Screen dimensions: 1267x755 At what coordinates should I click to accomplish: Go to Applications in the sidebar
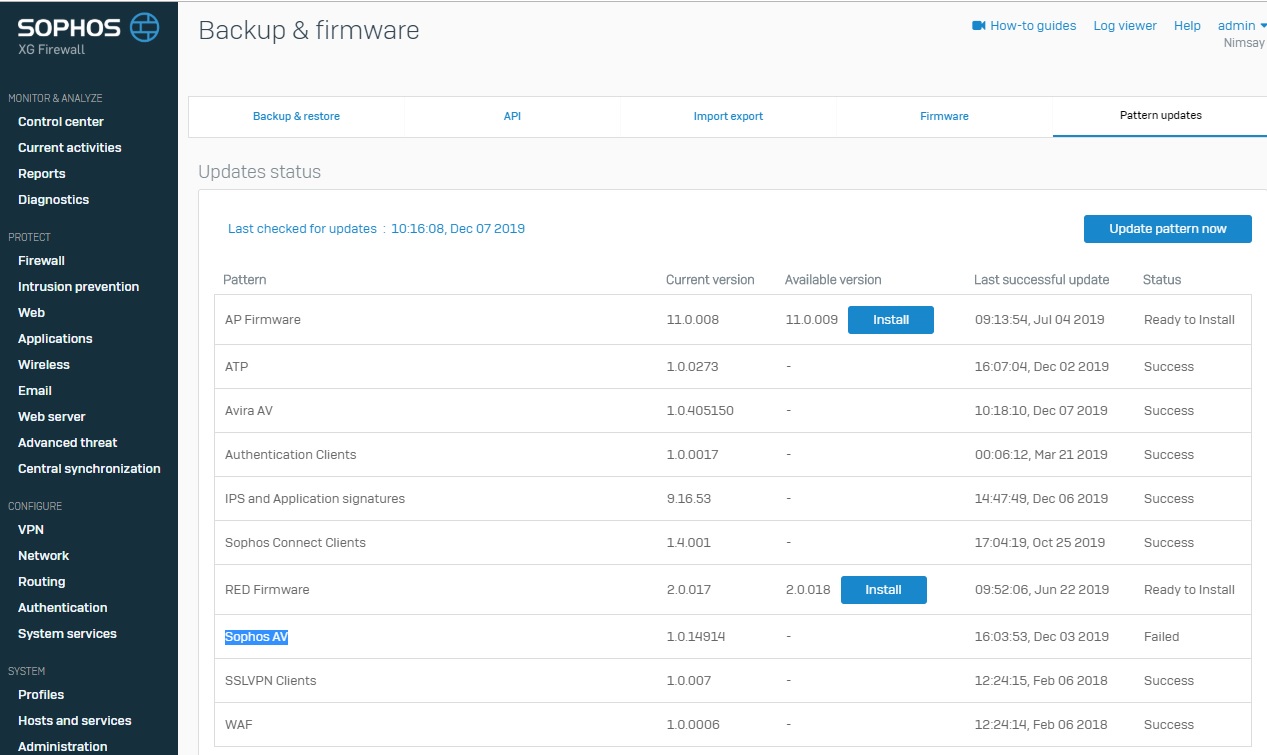[x=55, y=339]
